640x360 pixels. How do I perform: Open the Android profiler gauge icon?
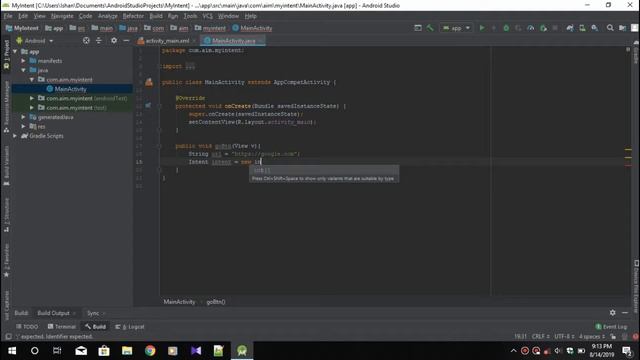531,28
